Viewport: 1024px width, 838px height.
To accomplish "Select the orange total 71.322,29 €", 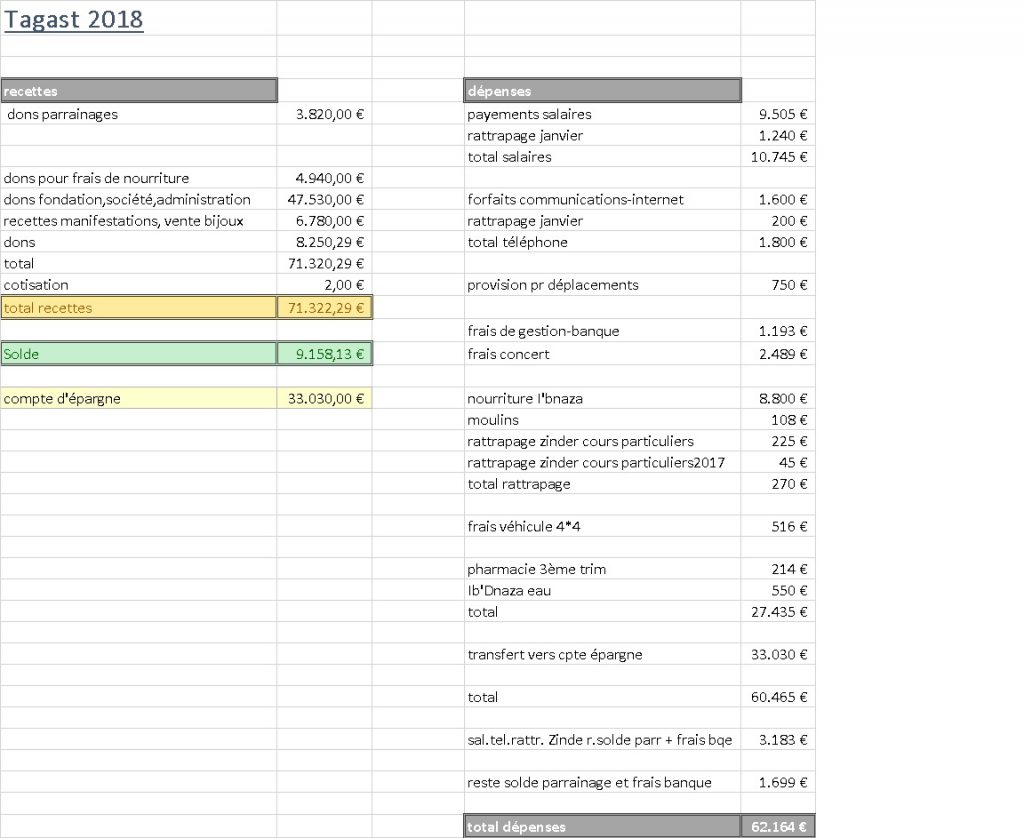I will click(325, 308).
